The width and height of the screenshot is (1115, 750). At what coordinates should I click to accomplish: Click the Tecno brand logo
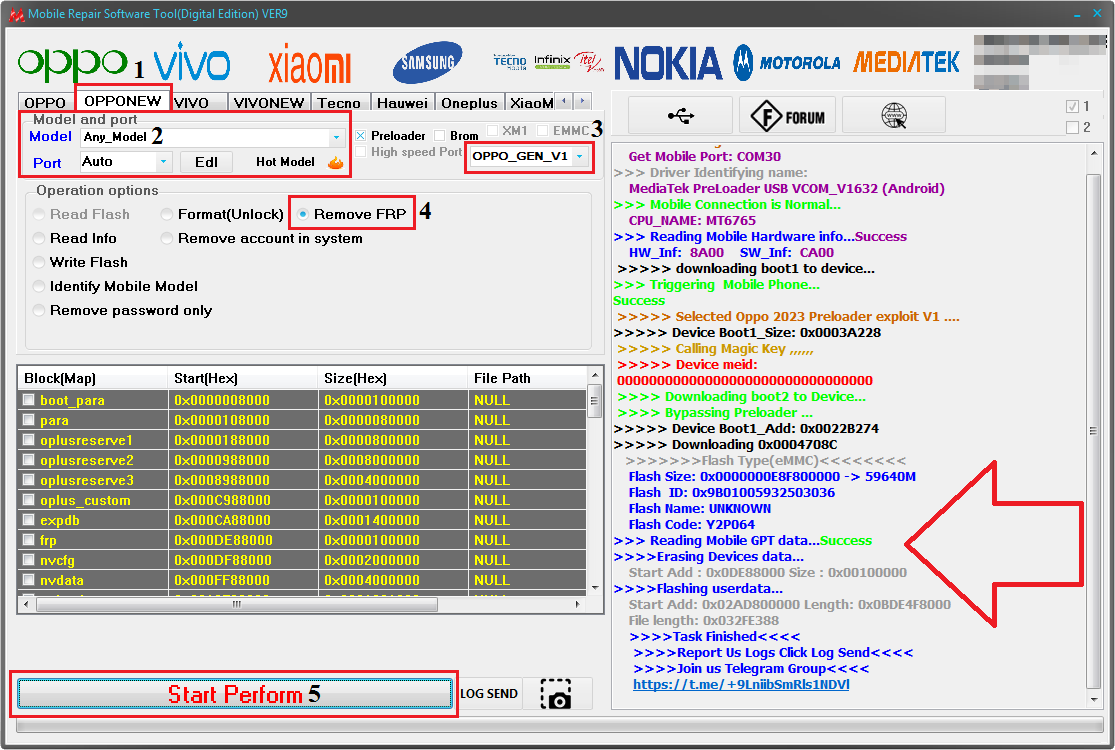(509, 63)
